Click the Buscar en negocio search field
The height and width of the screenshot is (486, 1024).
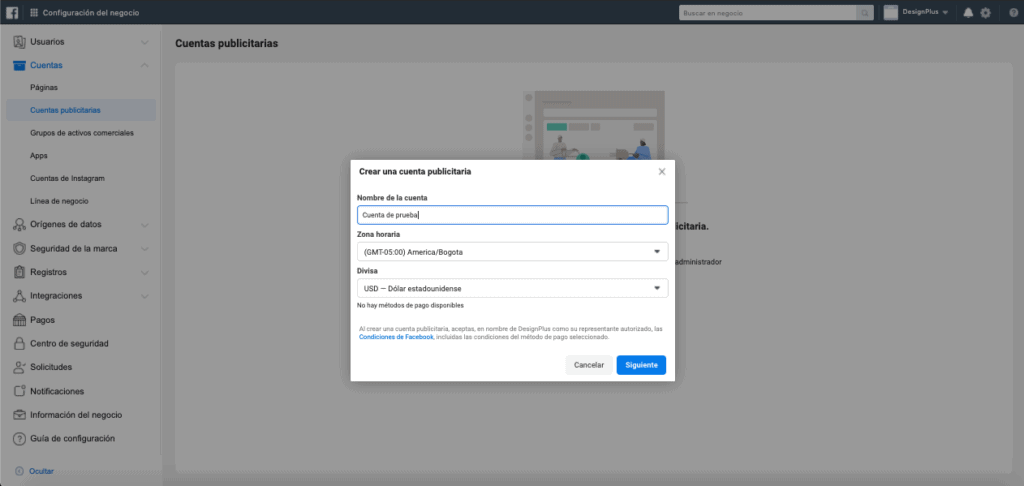(x=768, y=12)
